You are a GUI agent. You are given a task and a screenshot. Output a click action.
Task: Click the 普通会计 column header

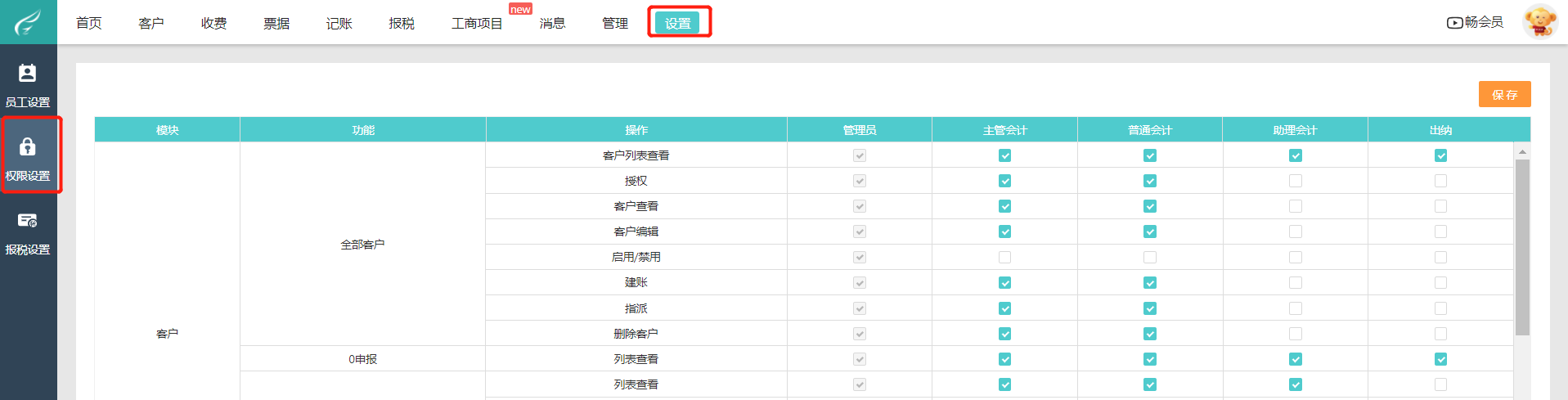point(1150,130)
